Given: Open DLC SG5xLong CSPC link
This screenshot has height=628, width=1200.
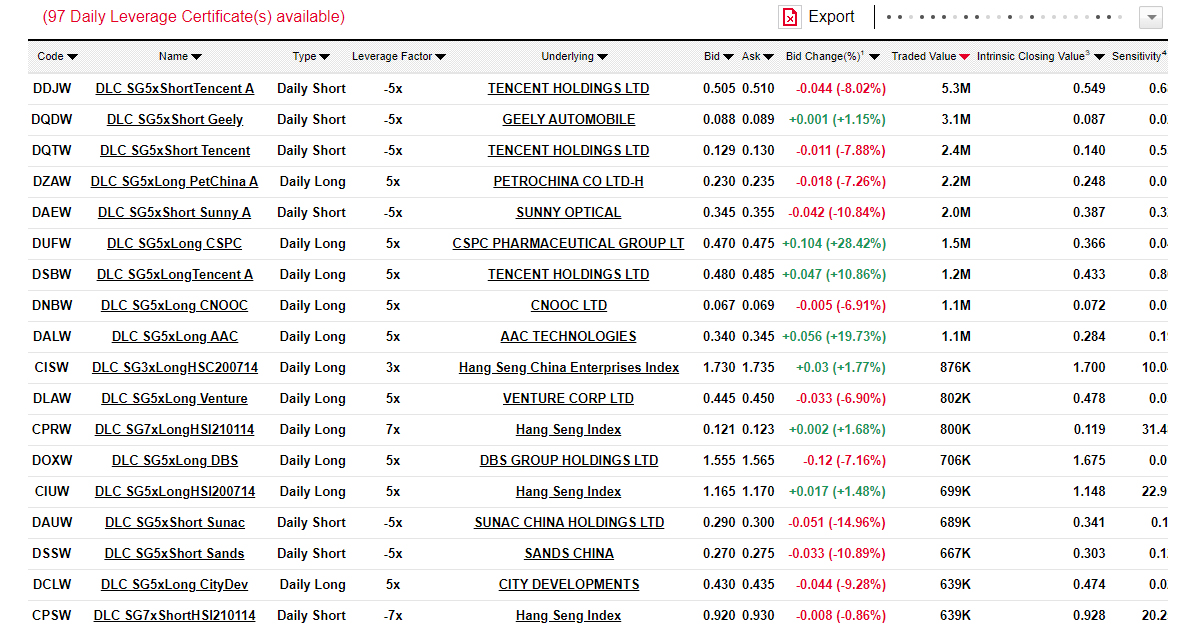Looking at the screenshot, I should (x=175, y=244).
